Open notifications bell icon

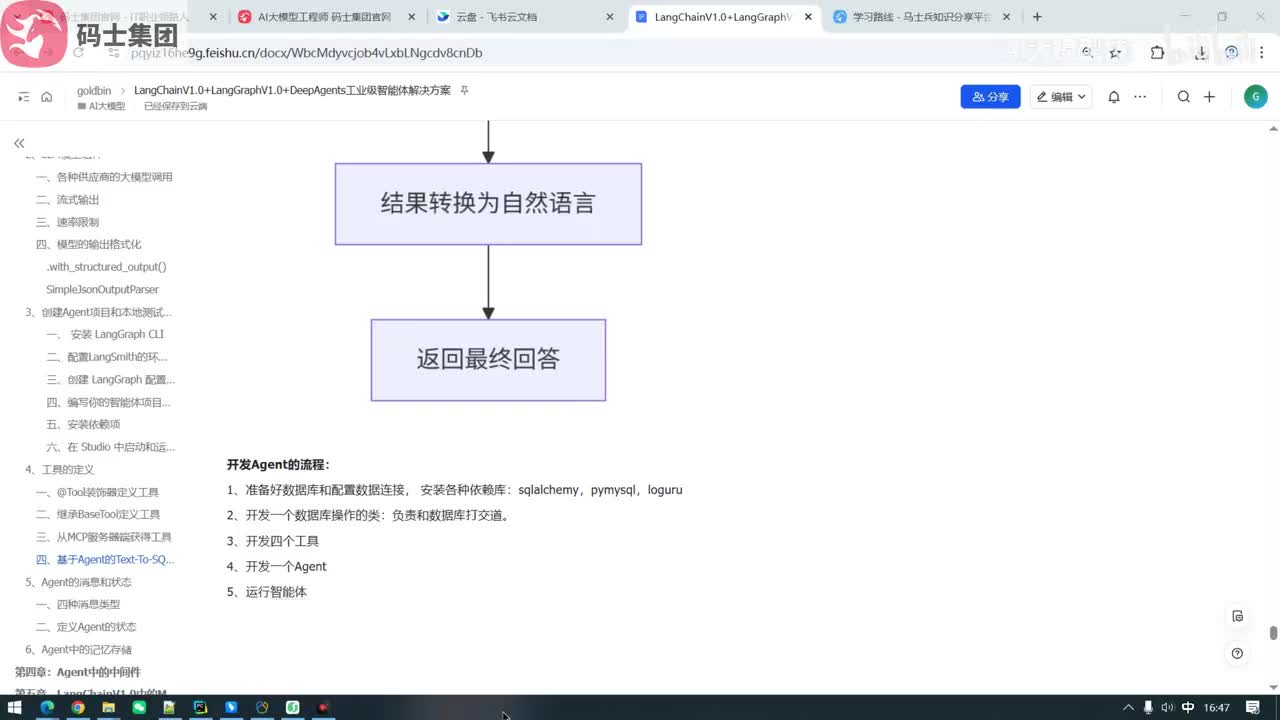[1114, 97]
